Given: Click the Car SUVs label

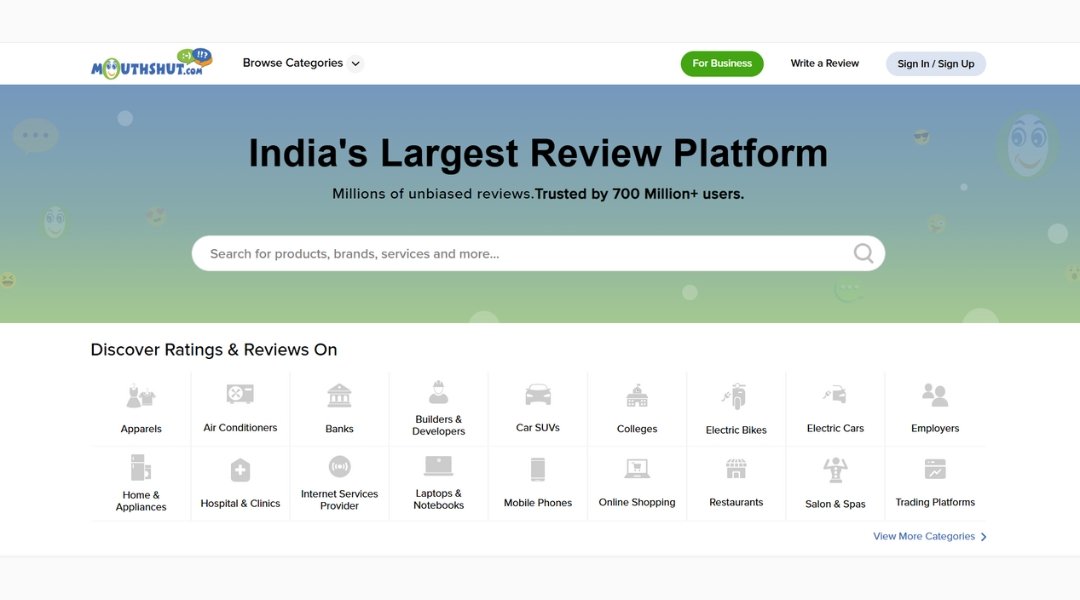Looking at the screenshot, I should click(x=538, y=428).
